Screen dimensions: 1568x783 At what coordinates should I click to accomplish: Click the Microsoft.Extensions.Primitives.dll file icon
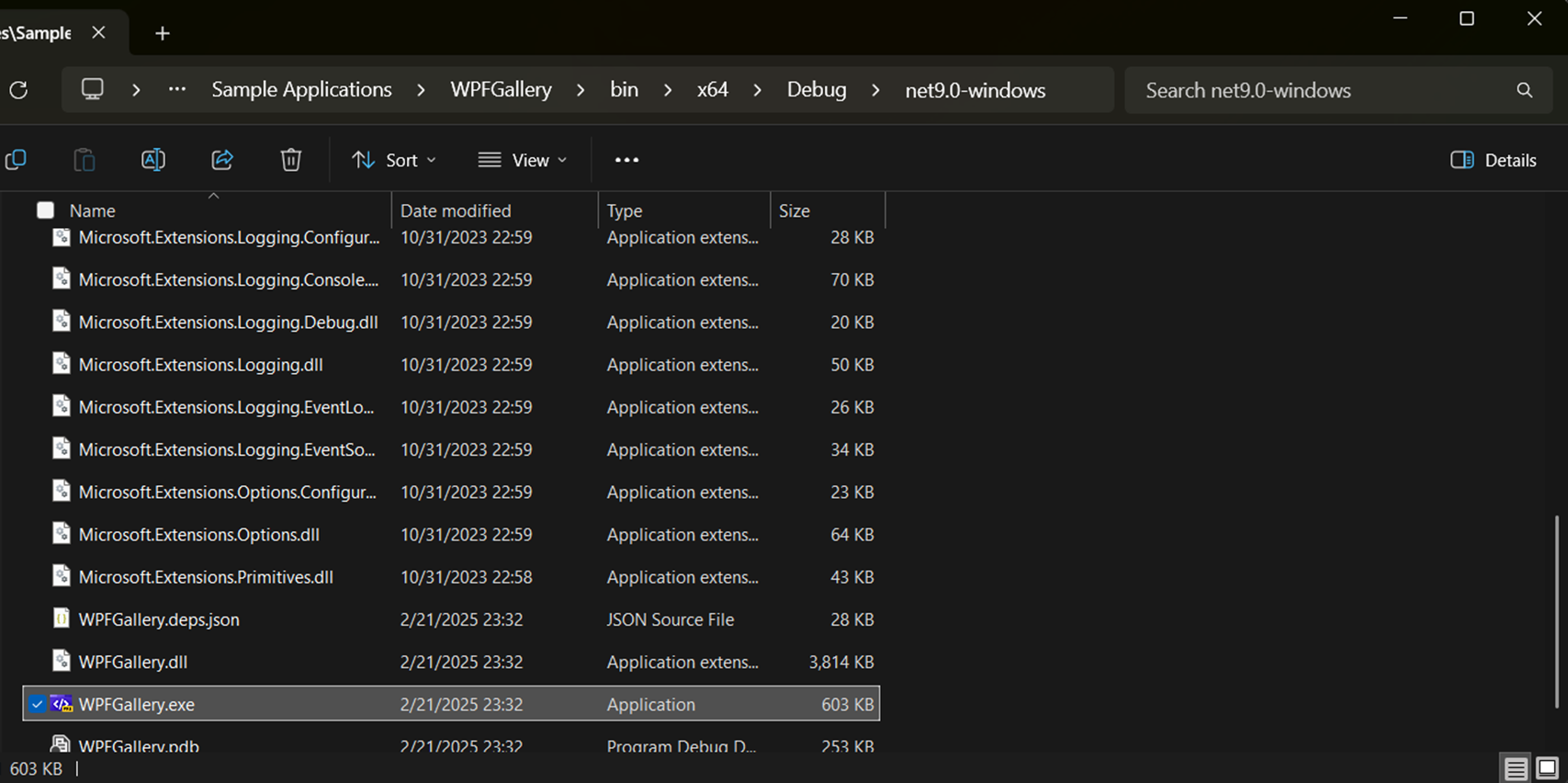click(62, 576)
